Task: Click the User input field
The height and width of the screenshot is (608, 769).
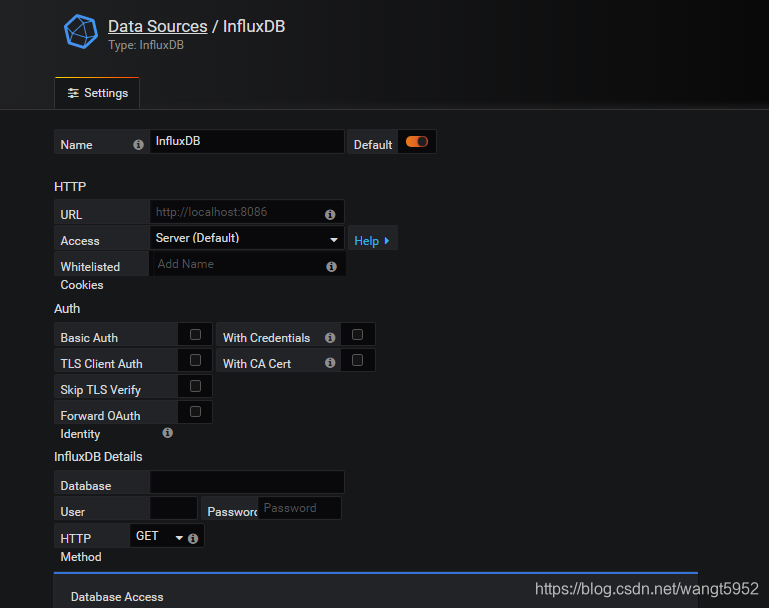Action: point(174,508)
